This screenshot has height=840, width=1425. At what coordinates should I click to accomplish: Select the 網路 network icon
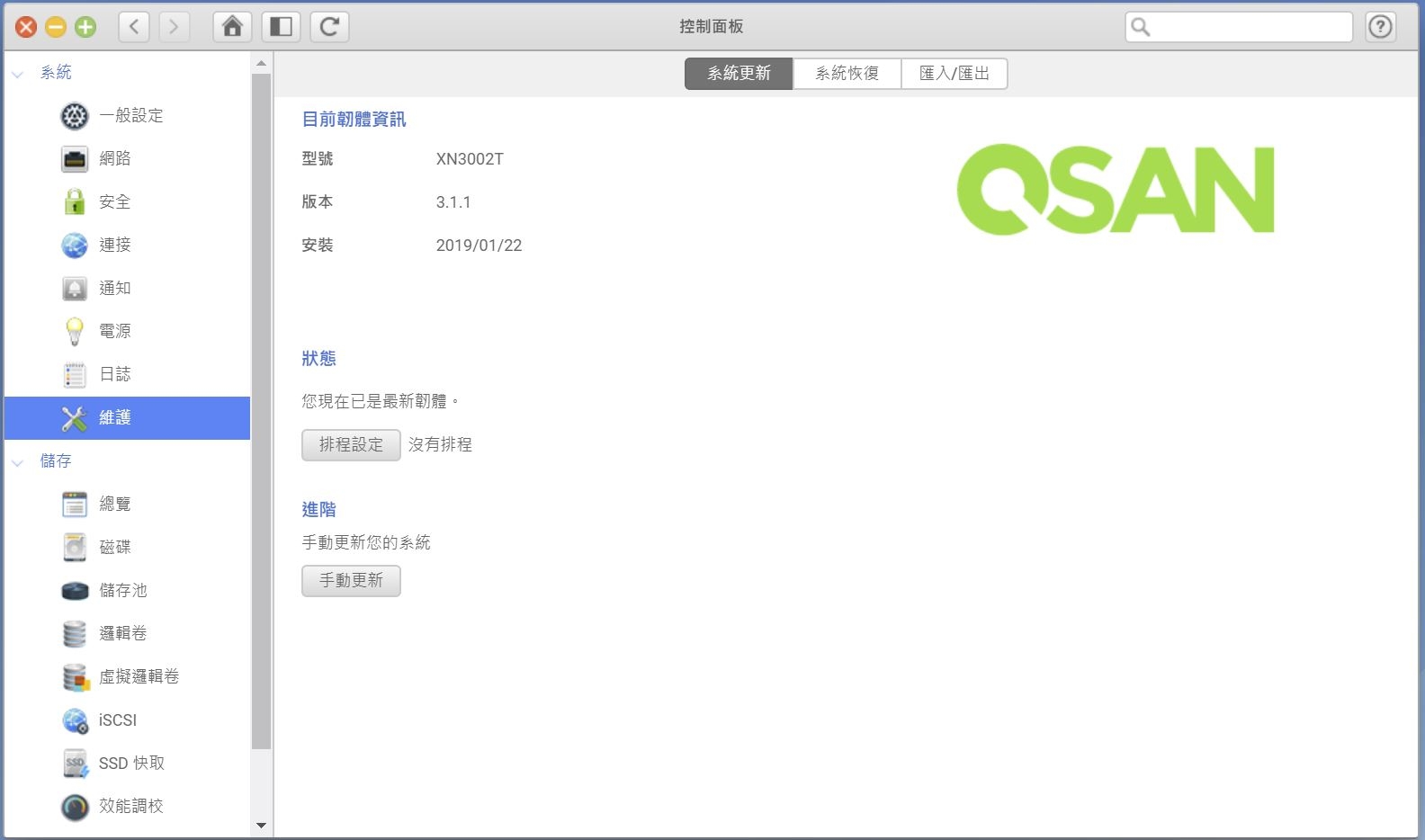point(75,159)
